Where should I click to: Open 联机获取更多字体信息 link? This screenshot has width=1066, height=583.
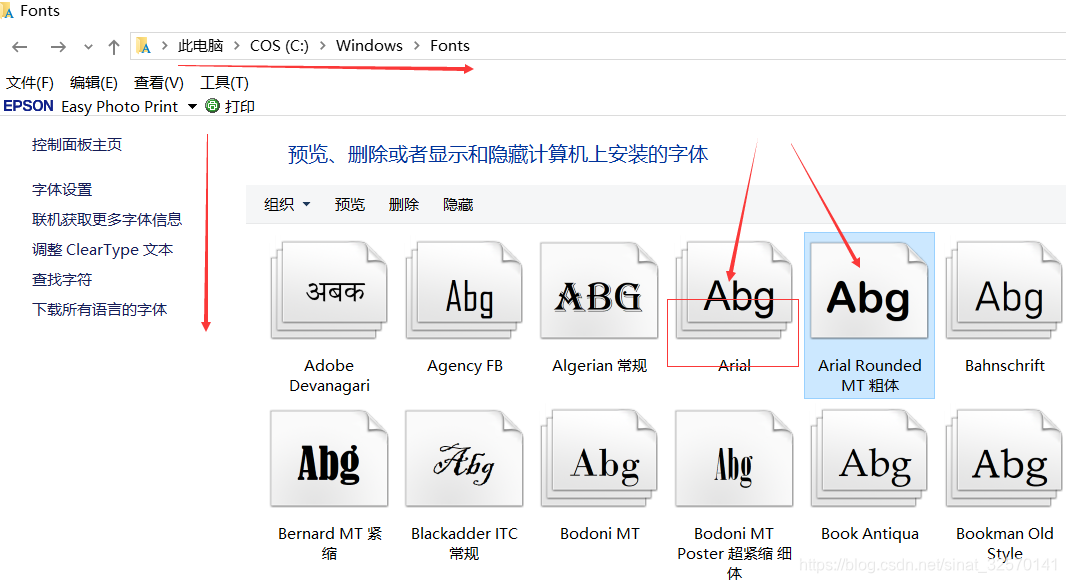click(107, 219)
